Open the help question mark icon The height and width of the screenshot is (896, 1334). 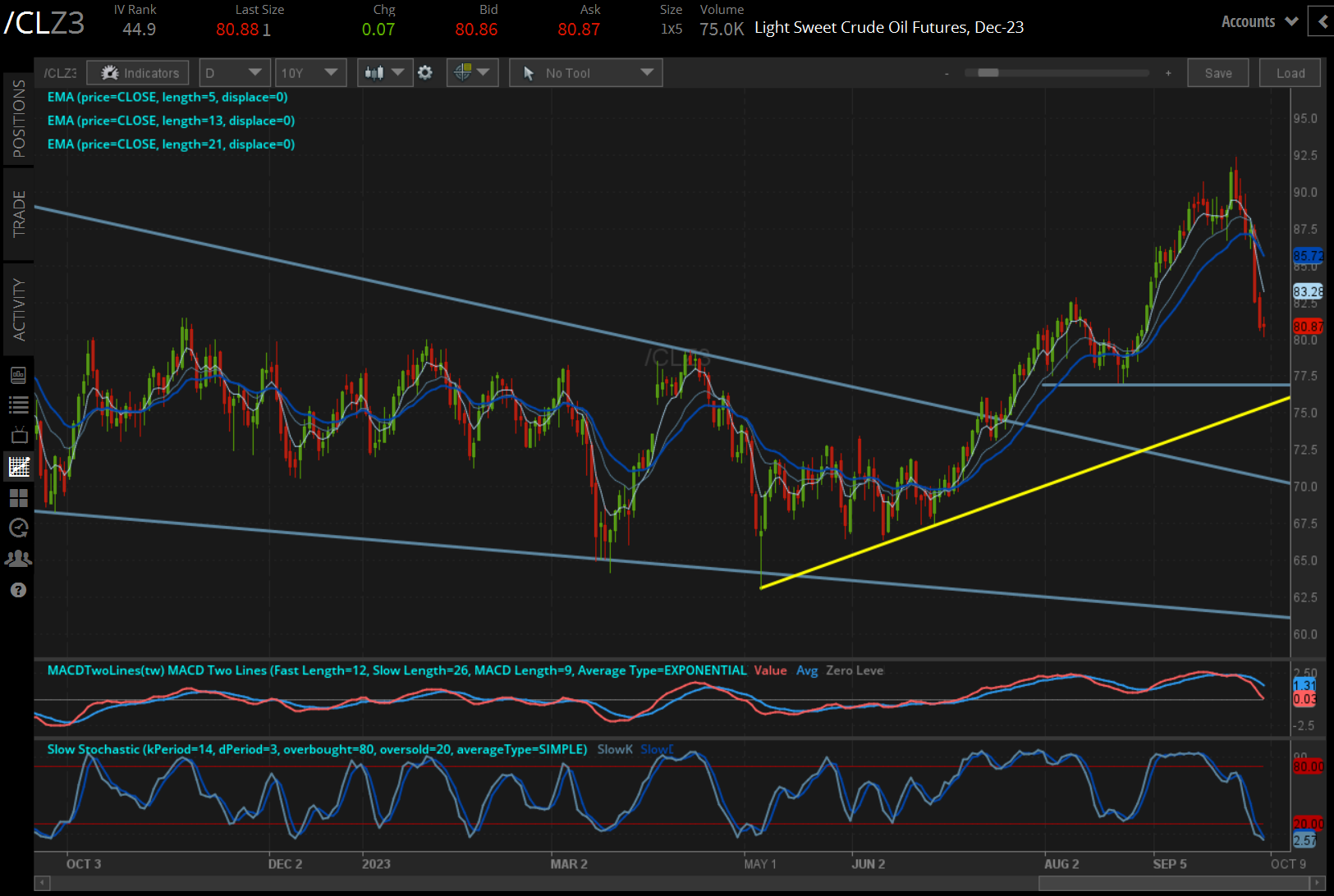point(18,590)
